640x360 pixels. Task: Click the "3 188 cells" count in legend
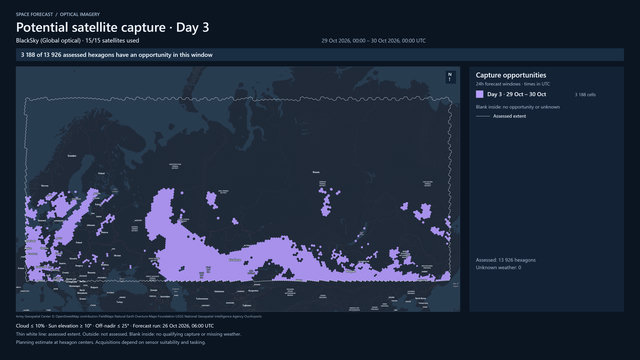coord(585,95)
